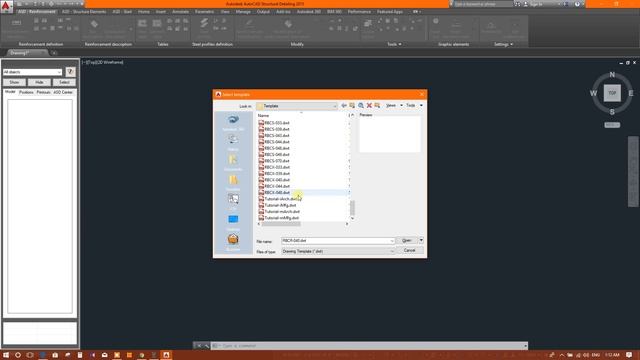Open notification center icon in system tray

(629, 355)
